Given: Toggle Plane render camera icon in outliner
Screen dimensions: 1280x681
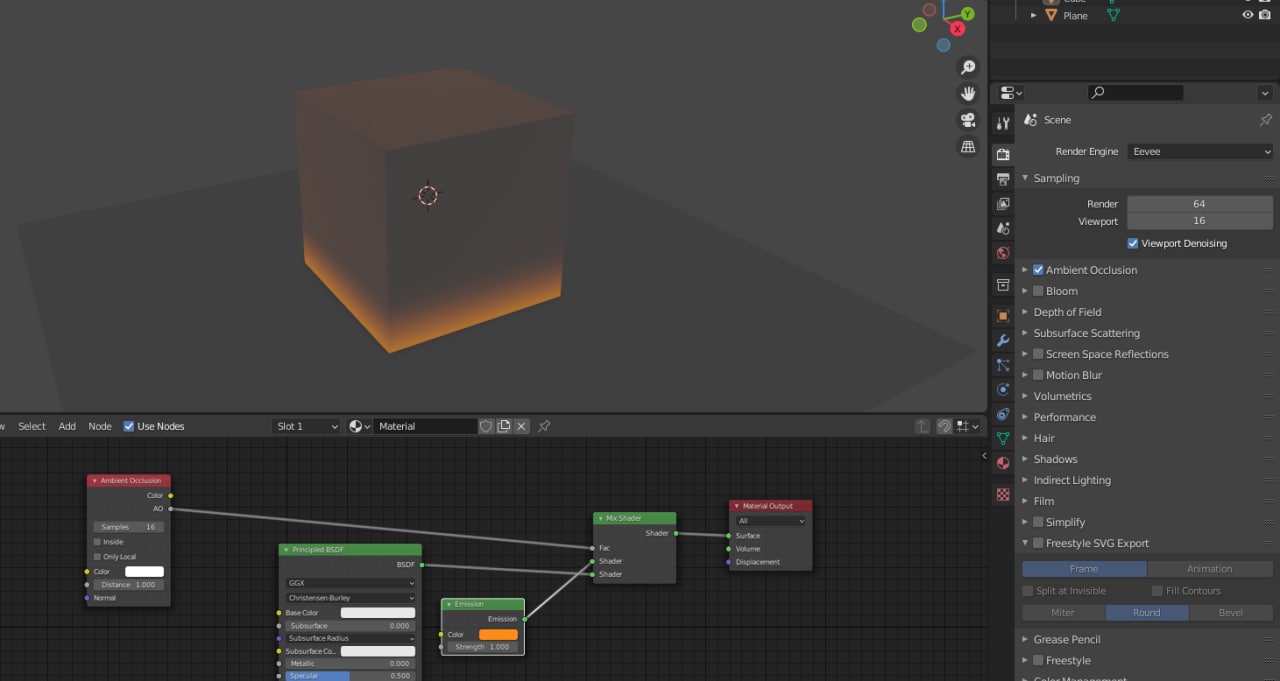Looking at the screenshot, I should point(1265,15).
